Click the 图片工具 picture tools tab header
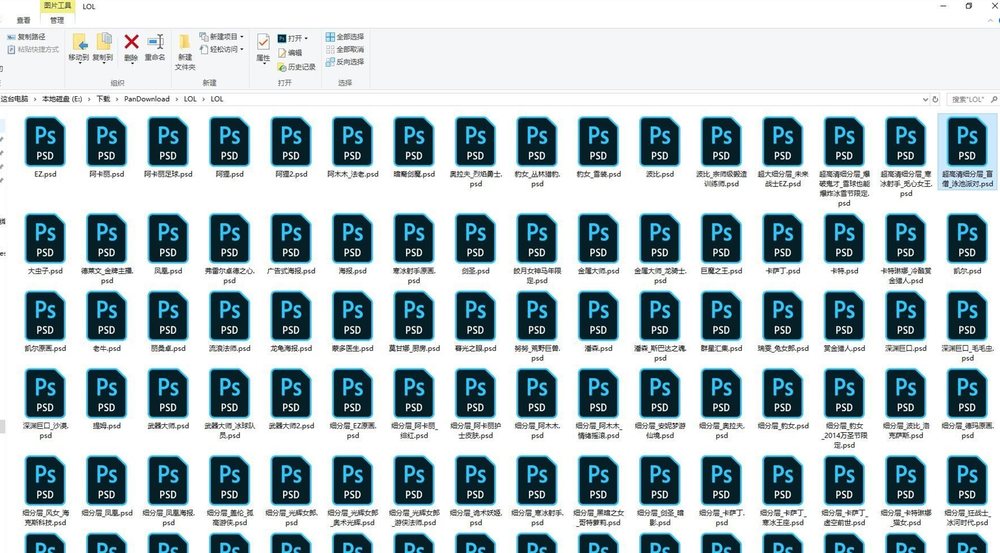 [57, 6]
